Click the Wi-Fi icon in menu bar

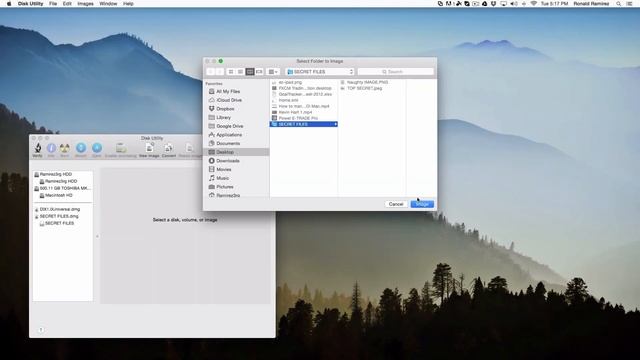tap(533, 4)
